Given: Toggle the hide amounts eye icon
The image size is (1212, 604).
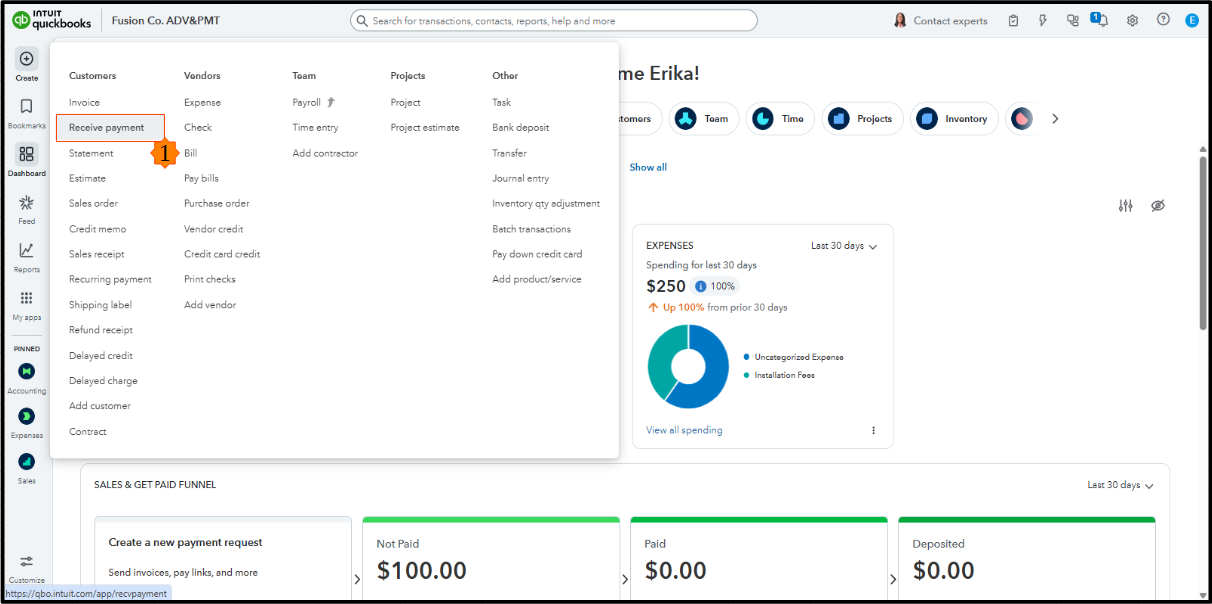Looking at the screenshot, I should coord(1158,206).
